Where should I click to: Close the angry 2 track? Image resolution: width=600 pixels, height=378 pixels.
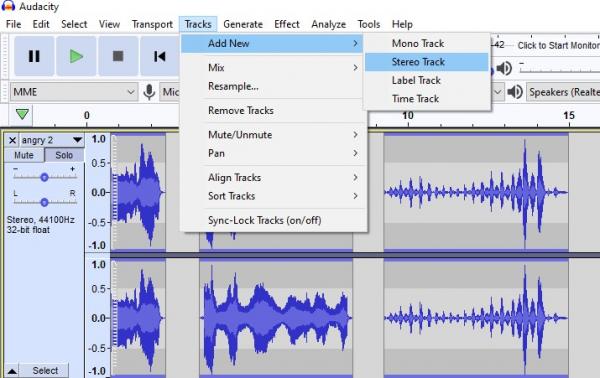pos(12,140)
